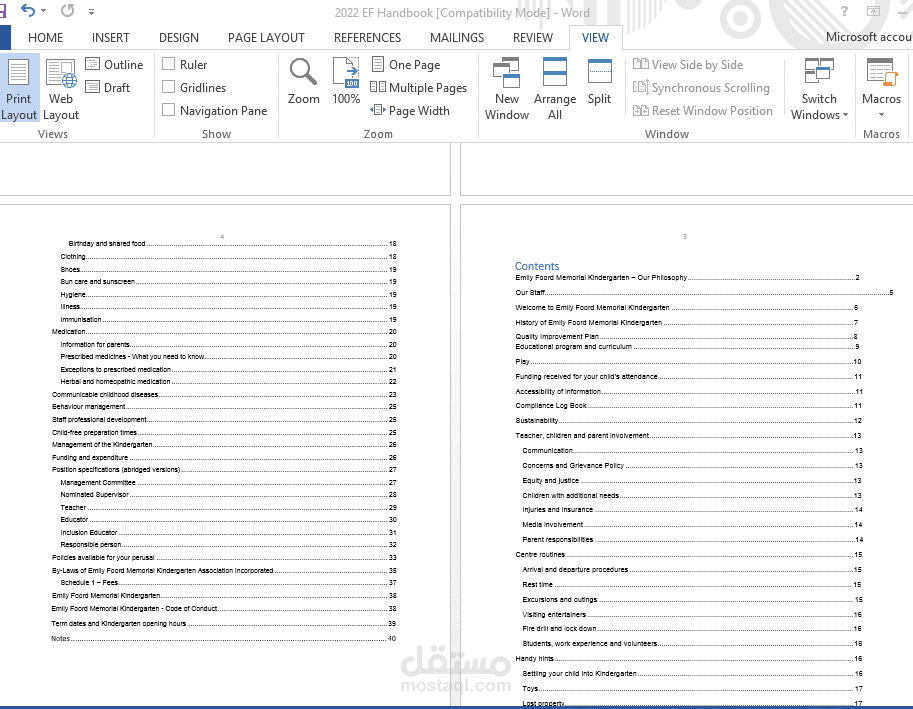The width and height of the screenshot is (913, 709).
Task: Click the Contents heading
Action: (x=536, y=266)
